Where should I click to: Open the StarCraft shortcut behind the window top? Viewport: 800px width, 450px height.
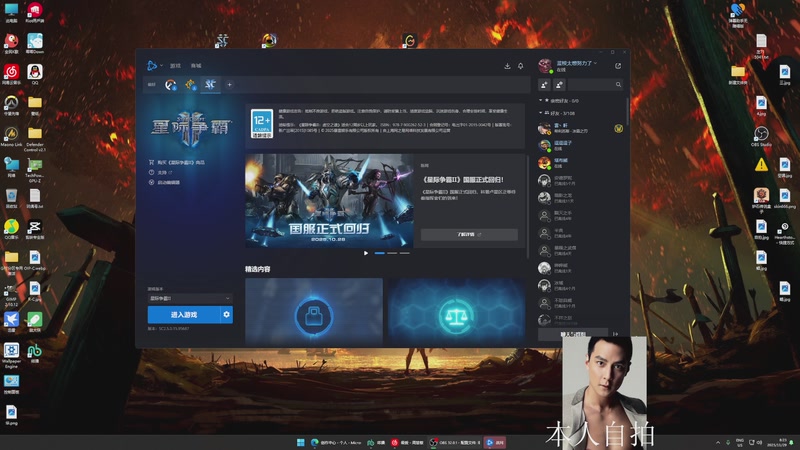coord(222,40)
